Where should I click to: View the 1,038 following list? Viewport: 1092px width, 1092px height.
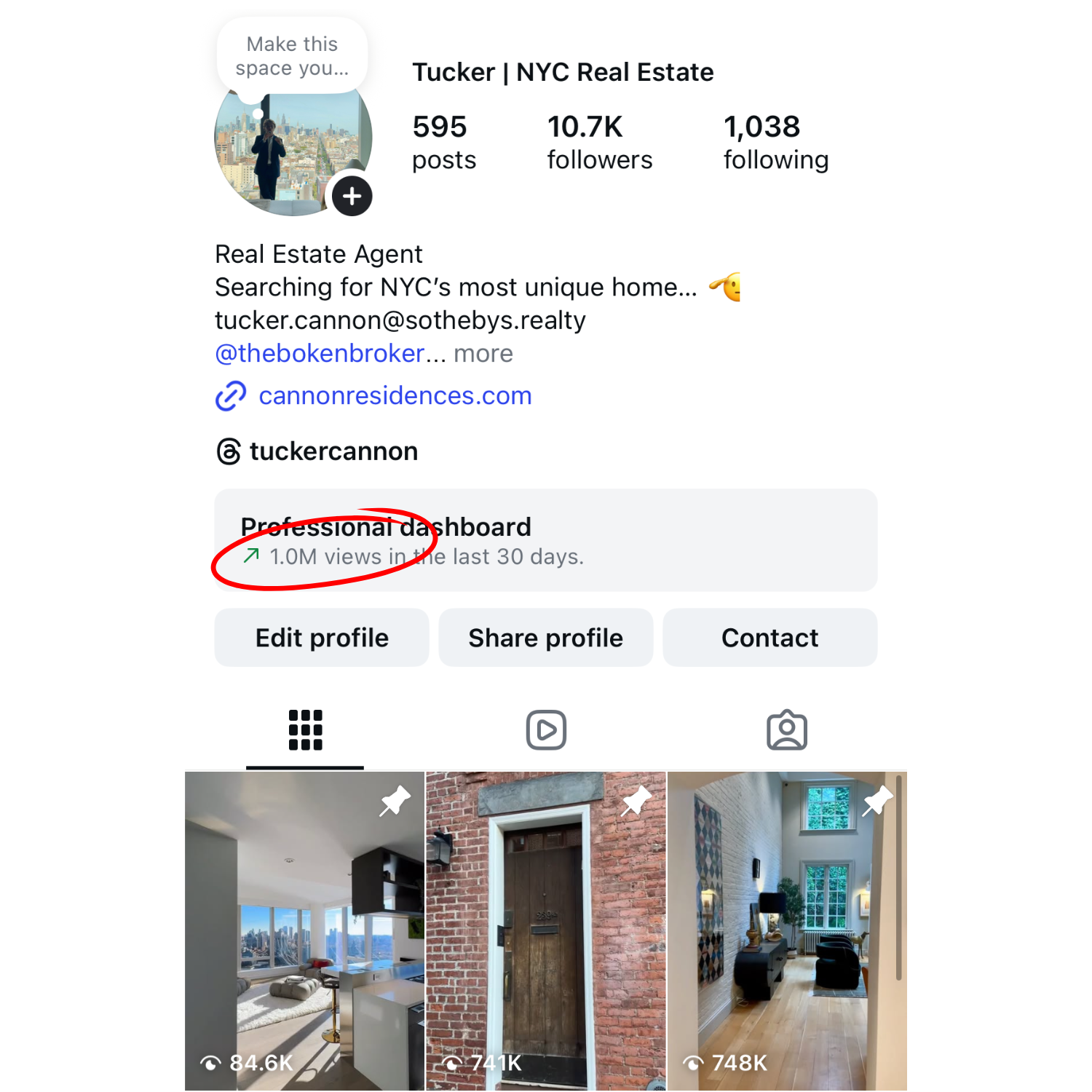pos(776,143)
